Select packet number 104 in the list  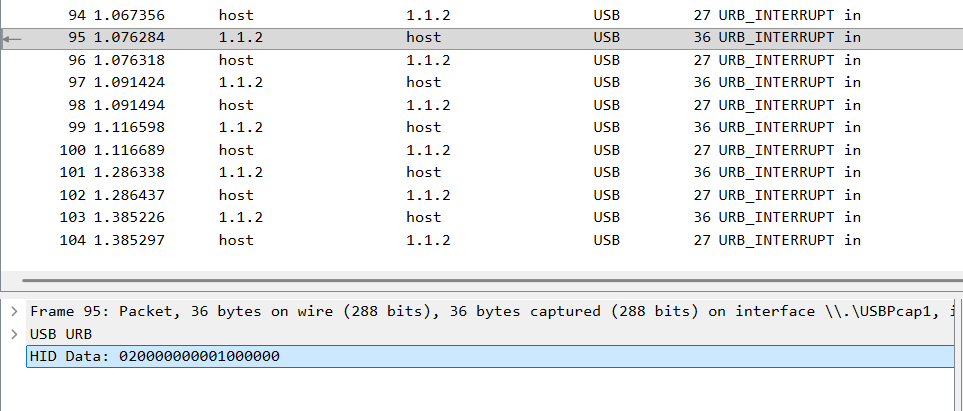tap(72, 240)
